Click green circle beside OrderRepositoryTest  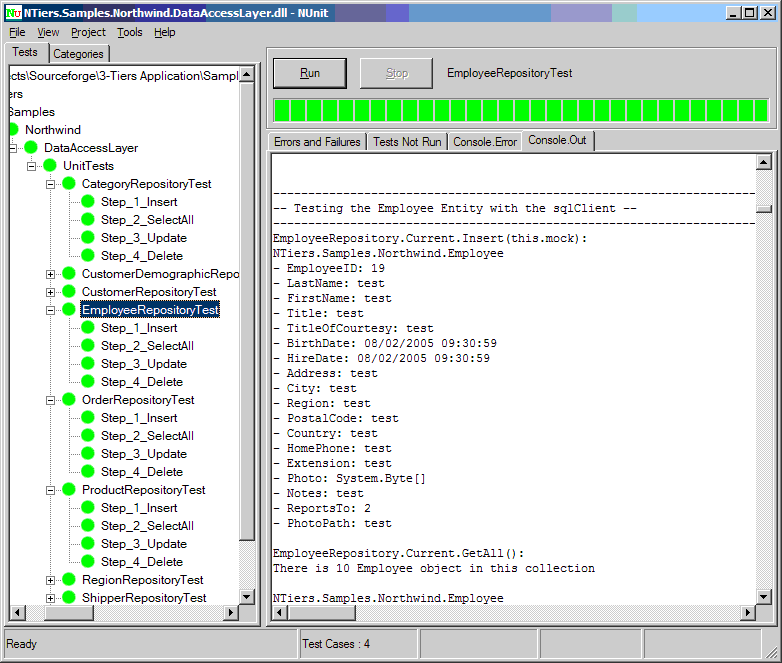[69, 399]
